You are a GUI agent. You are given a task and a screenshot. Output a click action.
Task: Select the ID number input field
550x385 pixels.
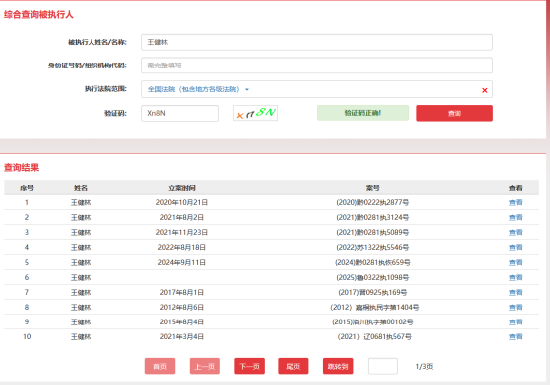pyautogui.click(x=317, y=65)
